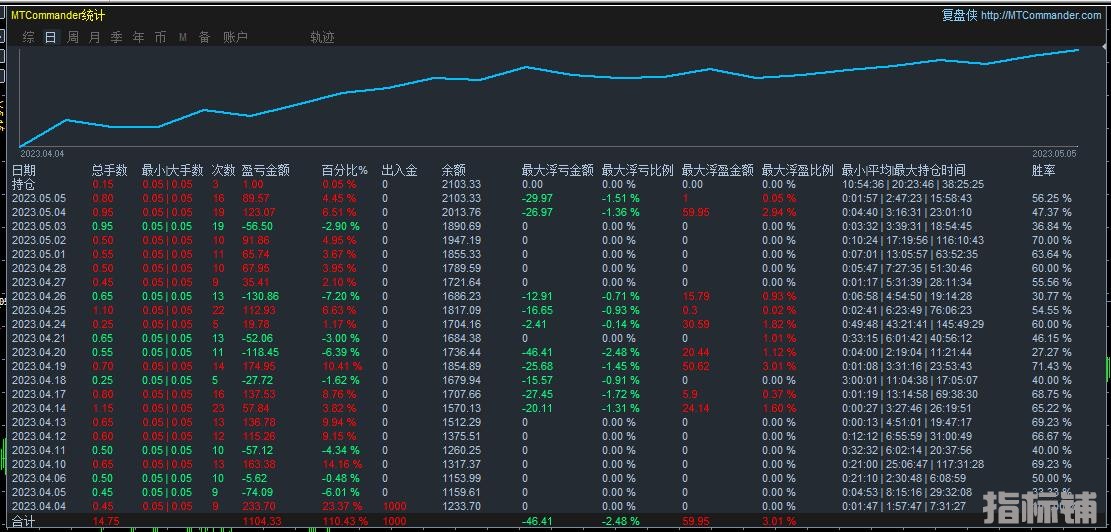Select the 2023.05.01 date row
Image resolution: width=1111 pixels, height=532 pixels.
38,254
